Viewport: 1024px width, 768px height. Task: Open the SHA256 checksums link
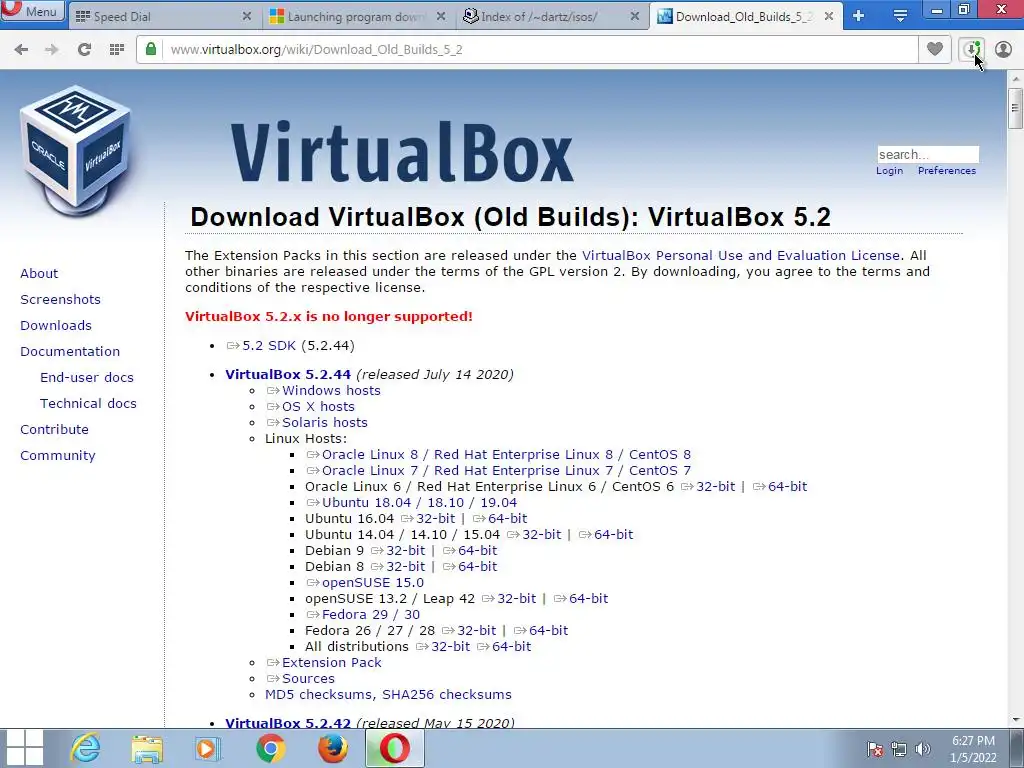pyautogui.click(x=447, y=694)
